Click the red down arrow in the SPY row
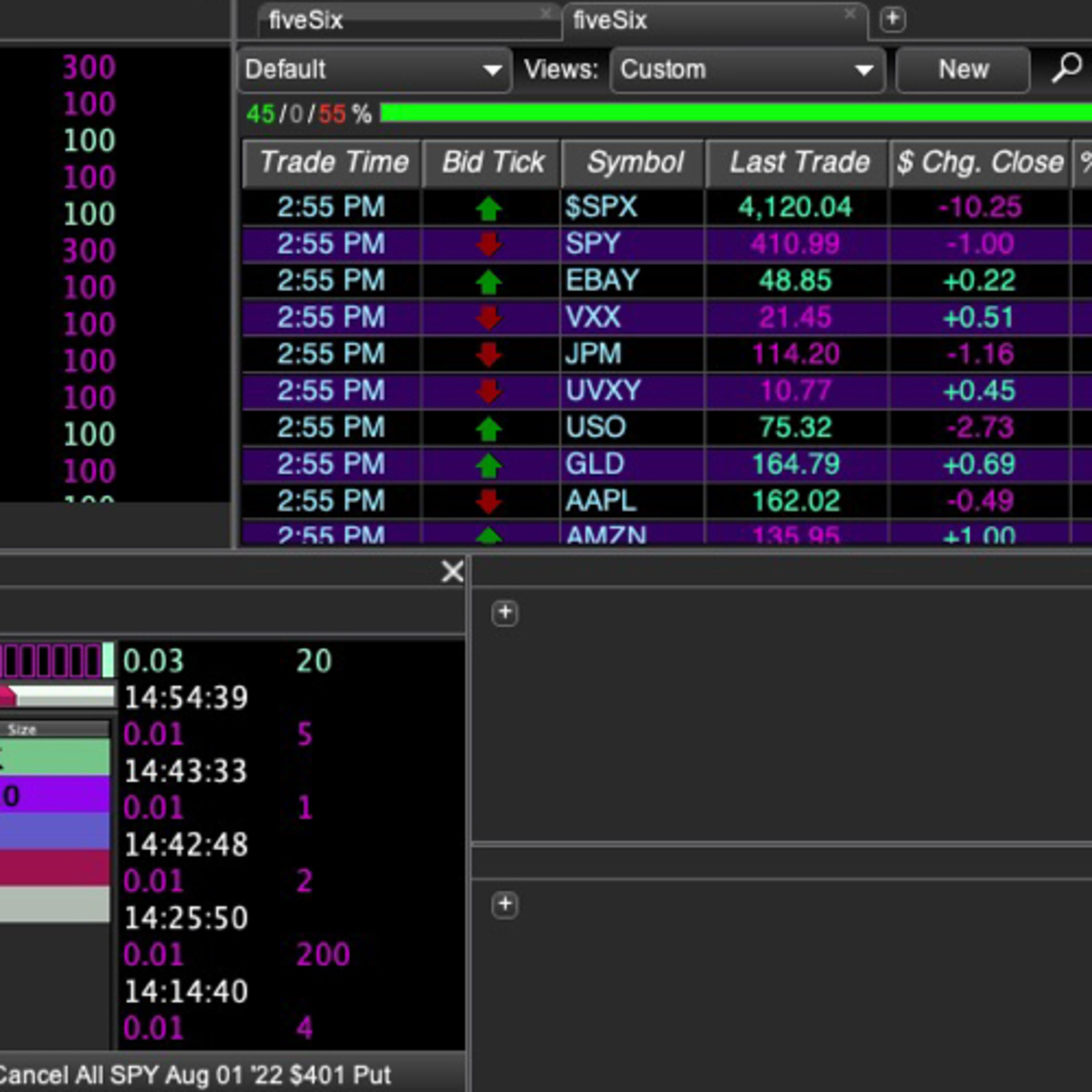Image resolution: width=1092 pixels, height=1092 pixels. 488,244
